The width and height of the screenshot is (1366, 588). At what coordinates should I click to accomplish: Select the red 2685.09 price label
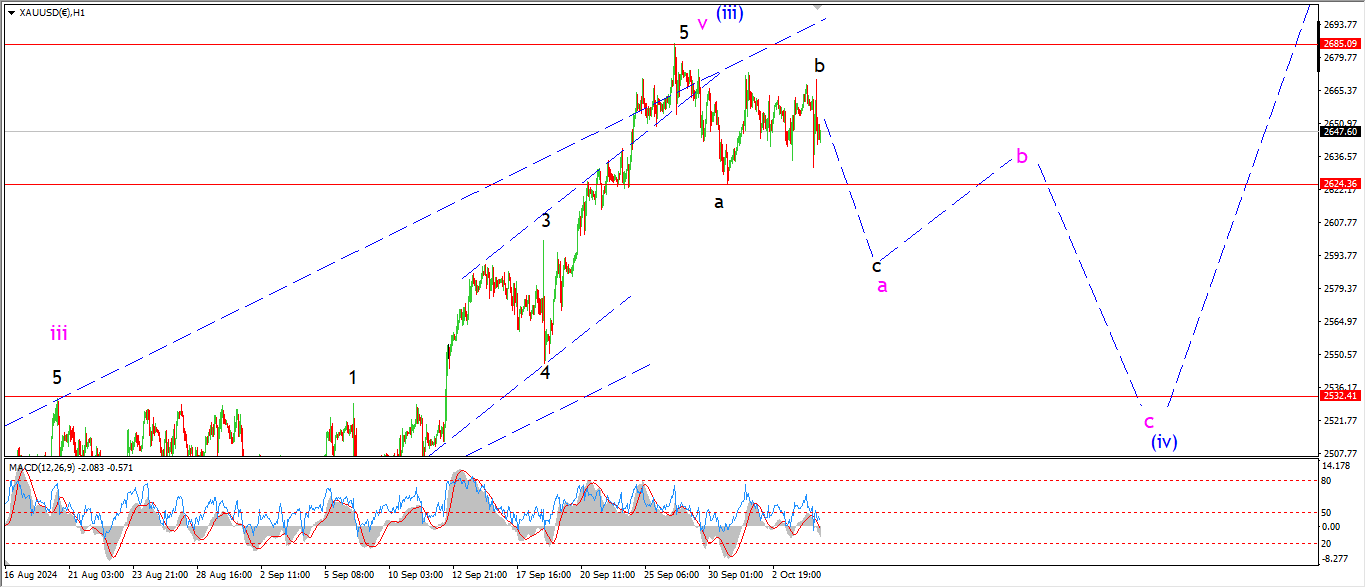pyautogui.click(x=1340, y=44)
